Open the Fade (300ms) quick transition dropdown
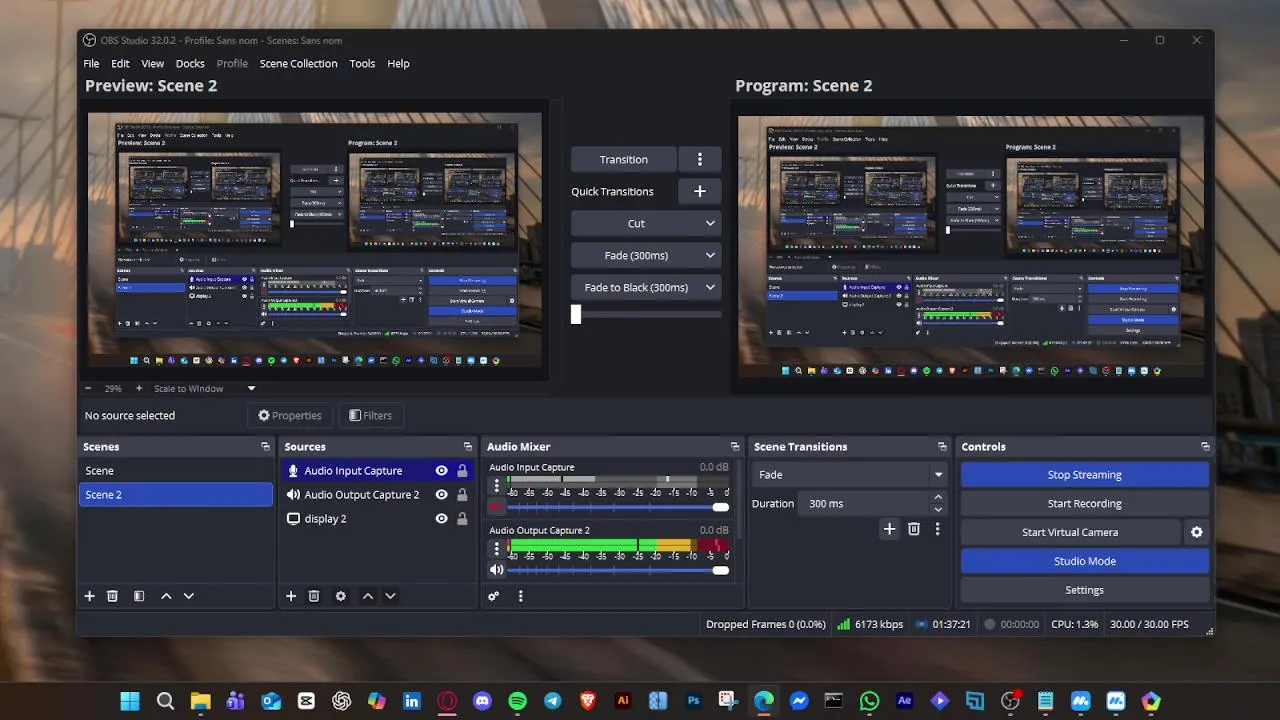This screenshot has height=720, width=1280. pos(645,255)
